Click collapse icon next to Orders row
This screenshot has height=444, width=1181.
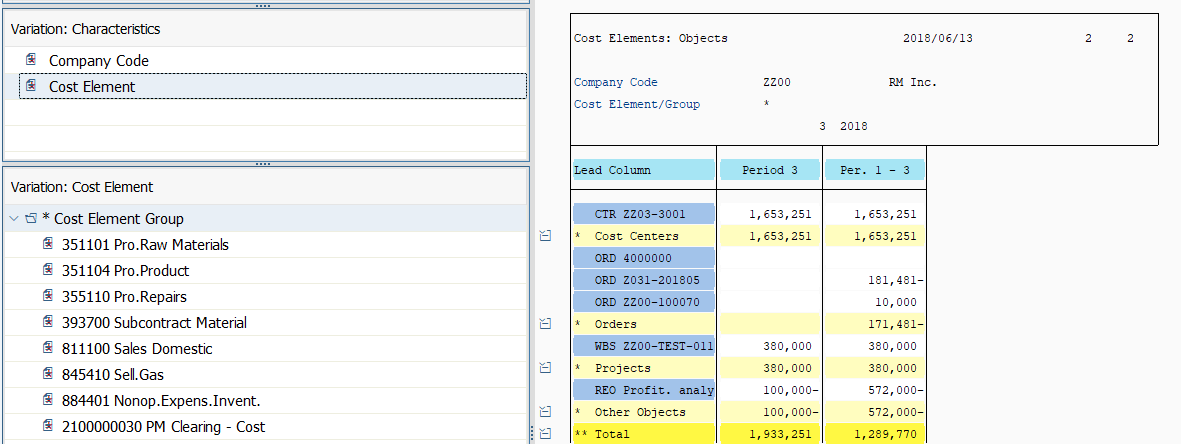546,324
